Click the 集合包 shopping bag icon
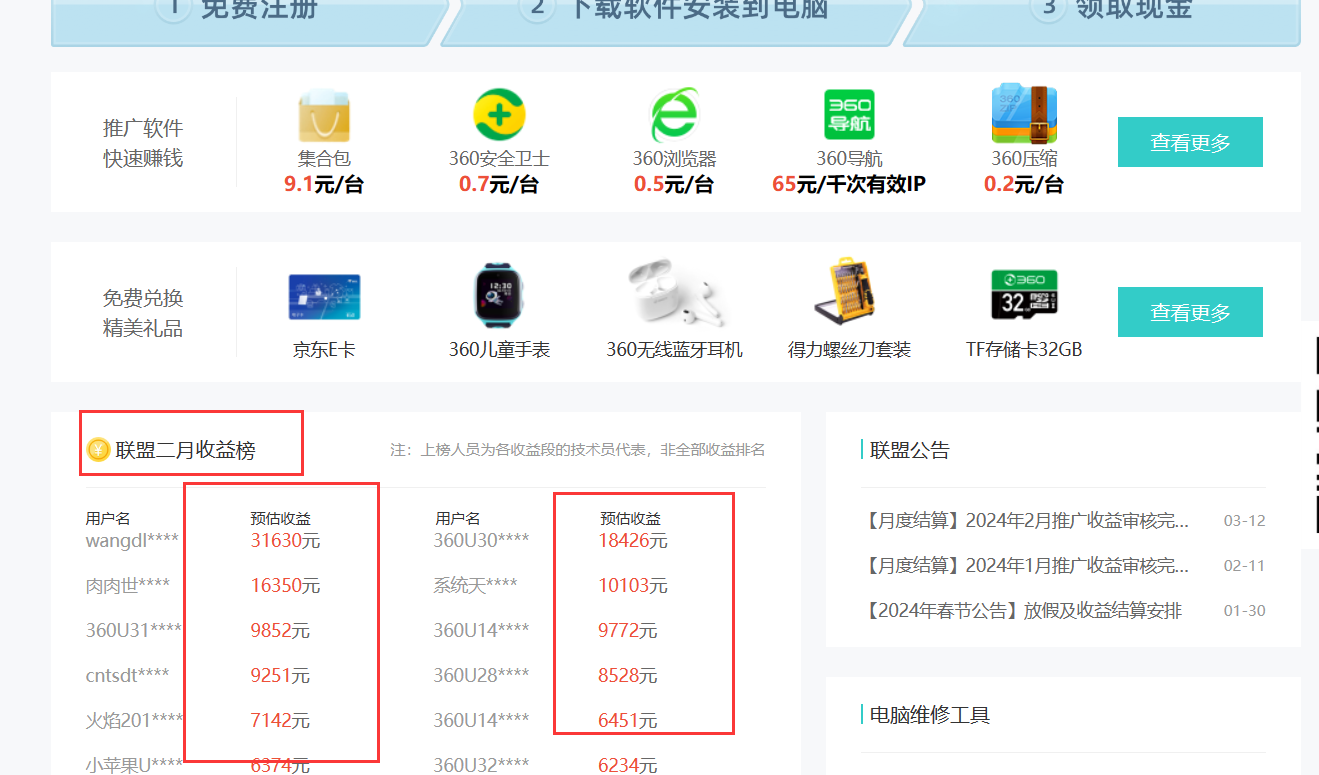Image resolution: width=1319 pixels, height=775 pixels. coord(324,115)
